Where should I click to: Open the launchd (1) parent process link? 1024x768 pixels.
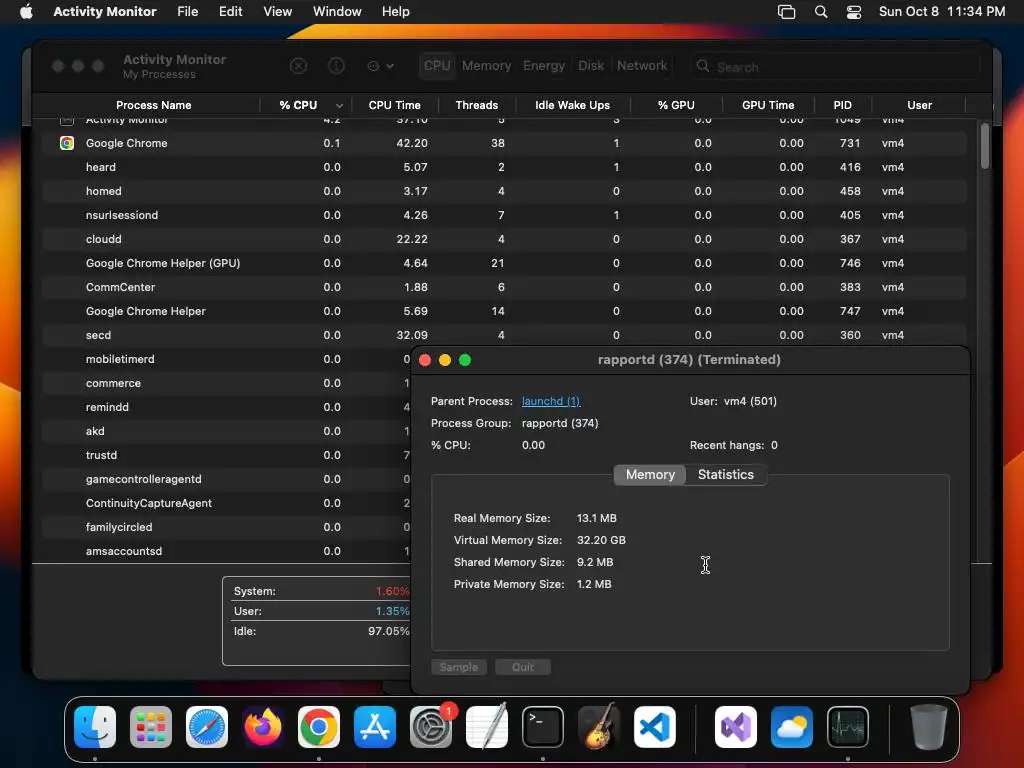coord(551,402)
